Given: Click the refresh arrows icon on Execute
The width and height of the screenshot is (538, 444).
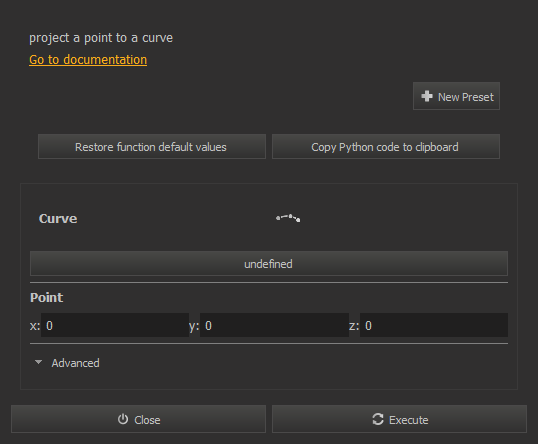Looking at the screenshot, I should point(378,419).
